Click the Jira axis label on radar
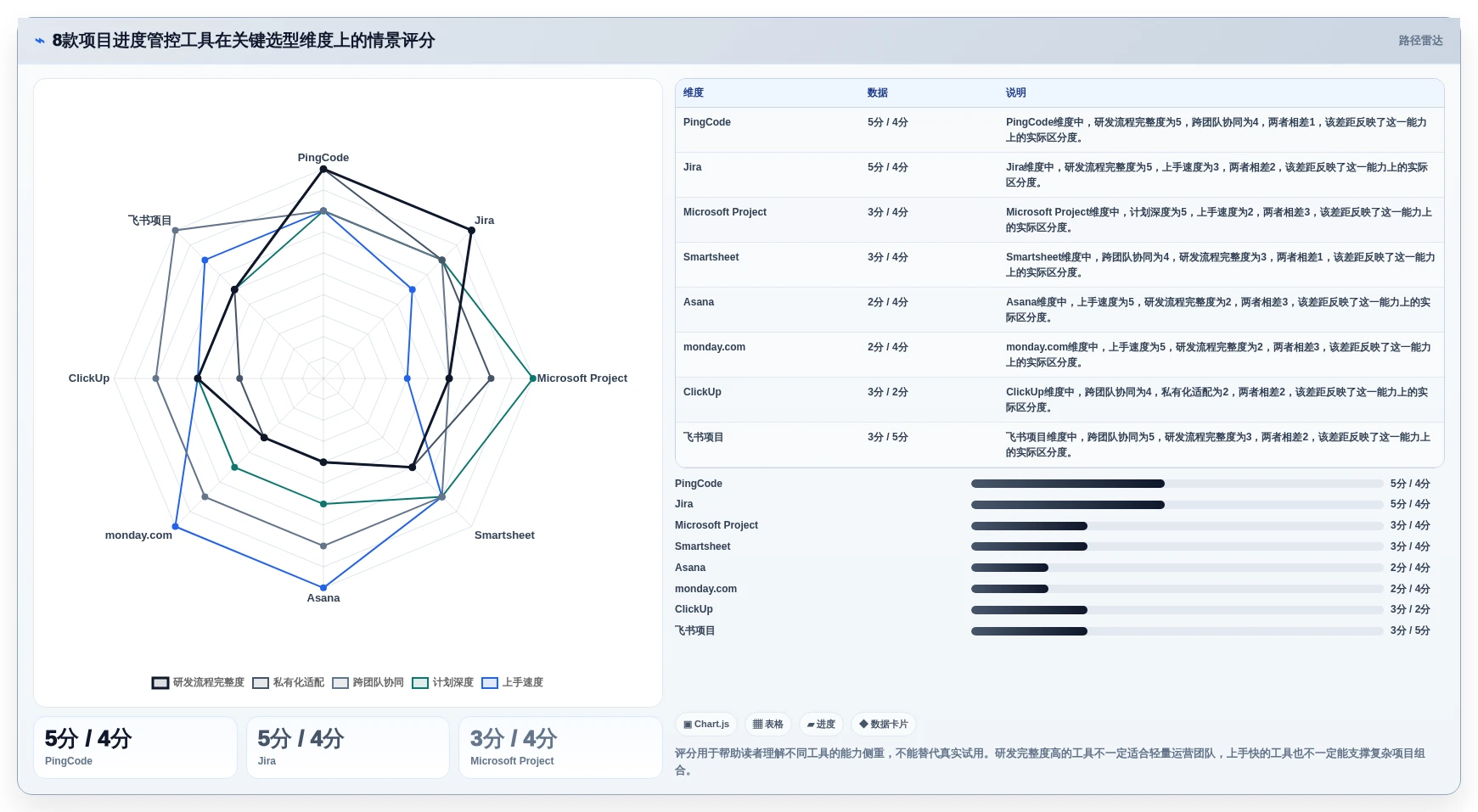This screenshot has height=812, width=1478. point(485,221)
